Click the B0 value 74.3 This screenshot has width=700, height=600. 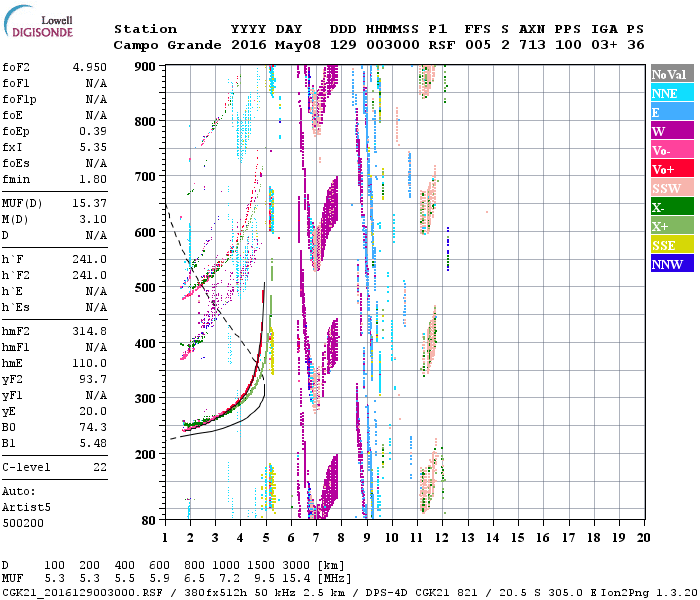tap(93, 427)
